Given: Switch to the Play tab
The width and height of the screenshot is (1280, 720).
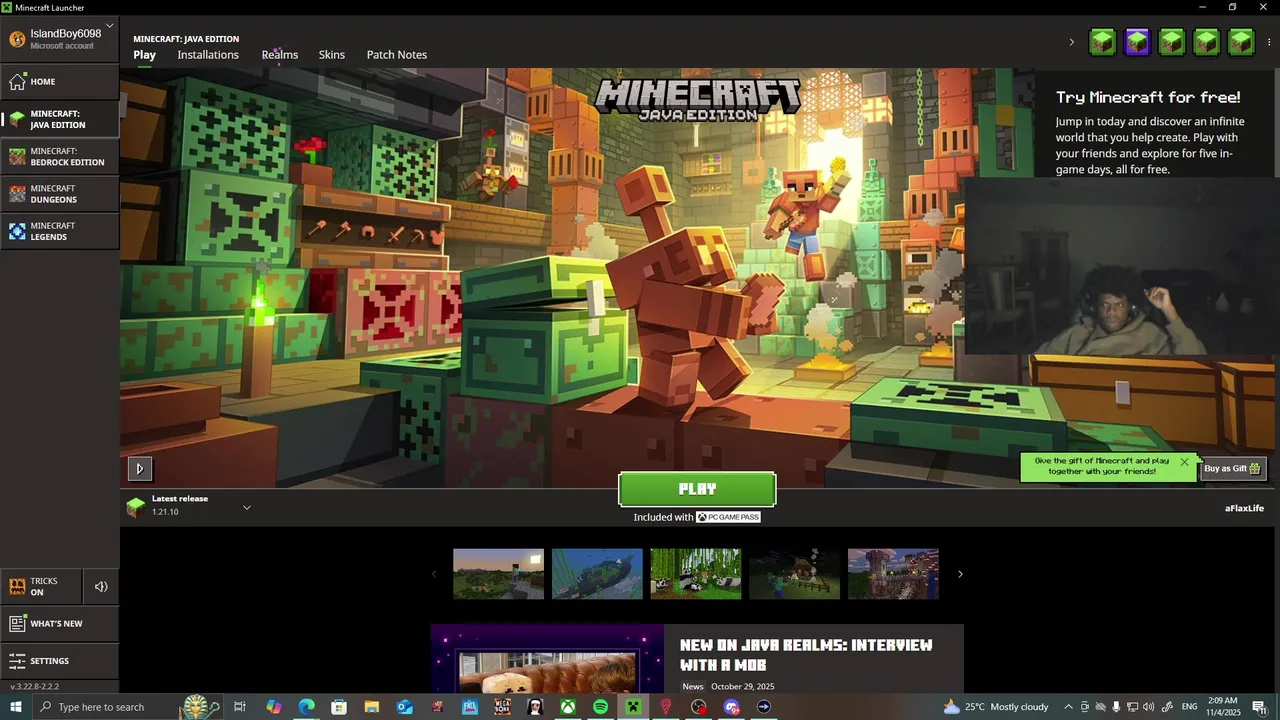Looking at the screenshot, I should (144, 55).
